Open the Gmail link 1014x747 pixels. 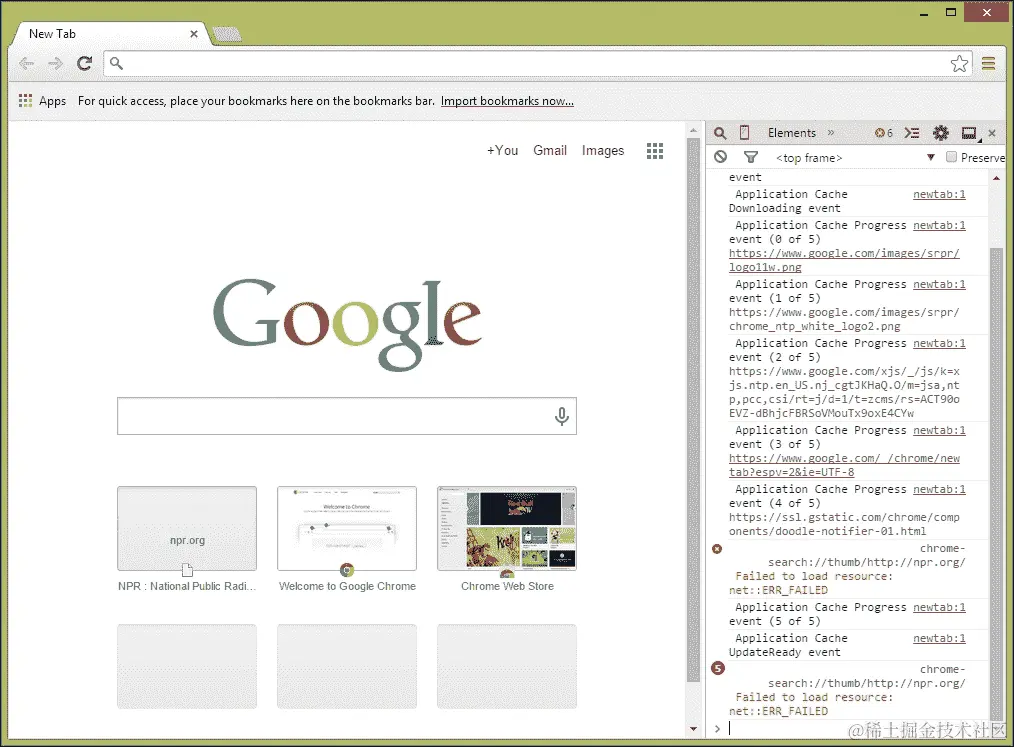tap(550, 151)
